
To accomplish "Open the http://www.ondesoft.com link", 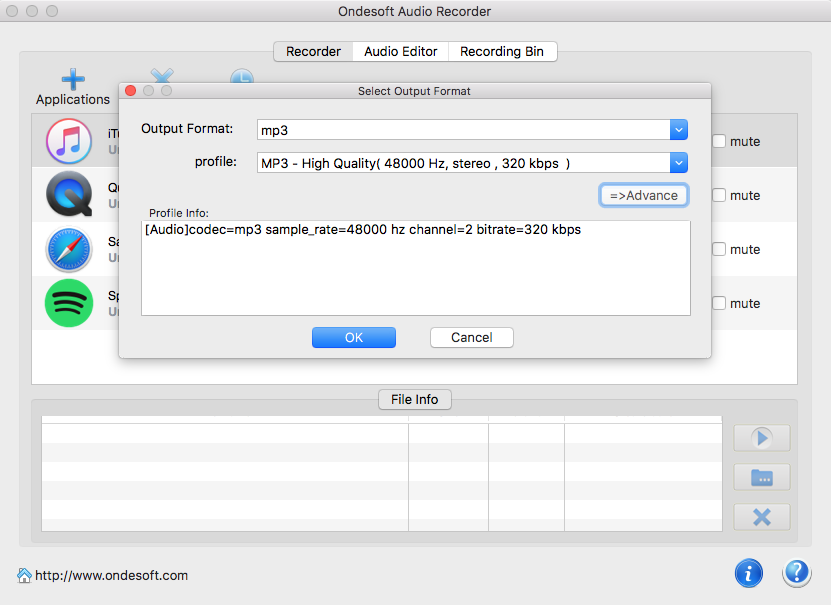I will (111, 575).
